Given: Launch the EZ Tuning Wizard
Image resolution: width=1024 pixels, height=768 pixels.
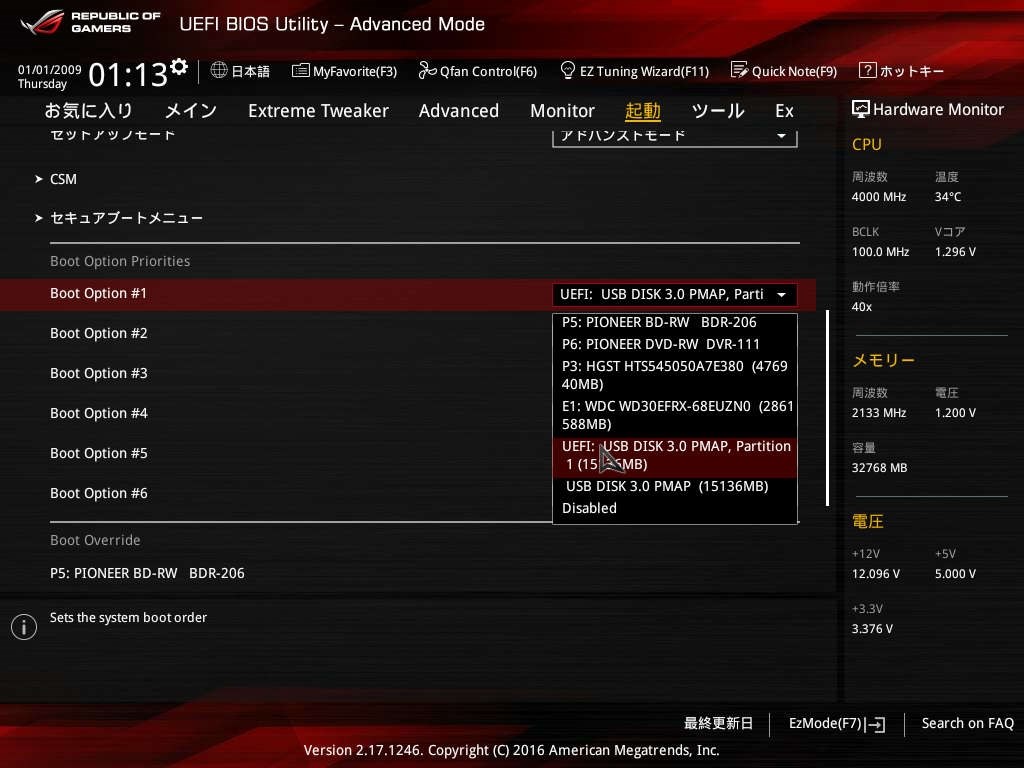Looking at the screenshot, I should click(634, 71).
